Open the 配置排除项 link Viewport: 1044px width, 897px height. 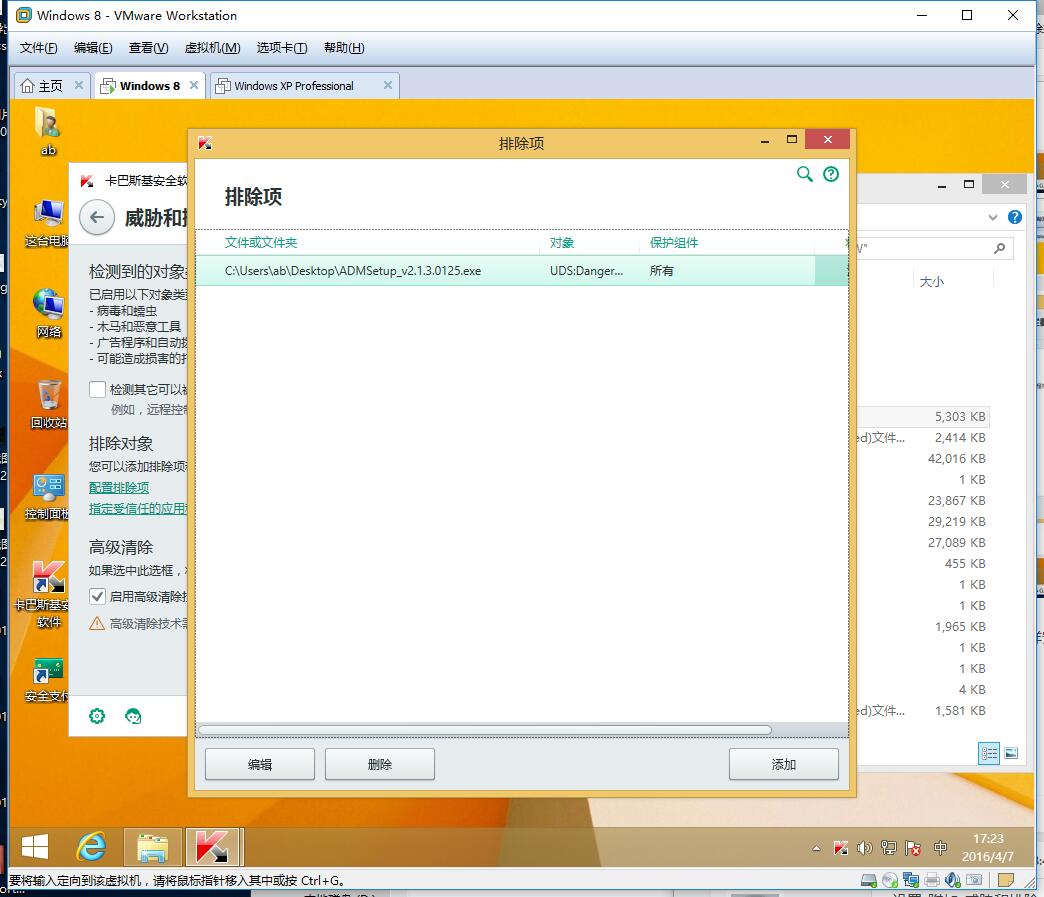point(119,487)
